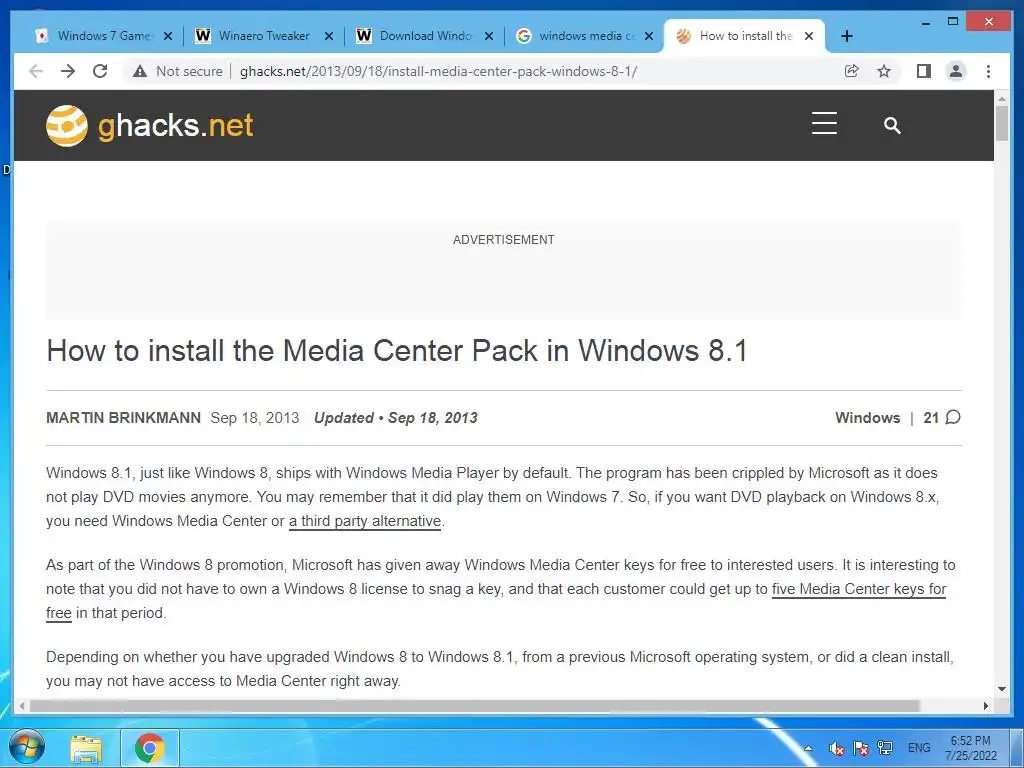Screen dimensions: 1024x768
Task: Close the How to install tab
Action: [808, 36]
